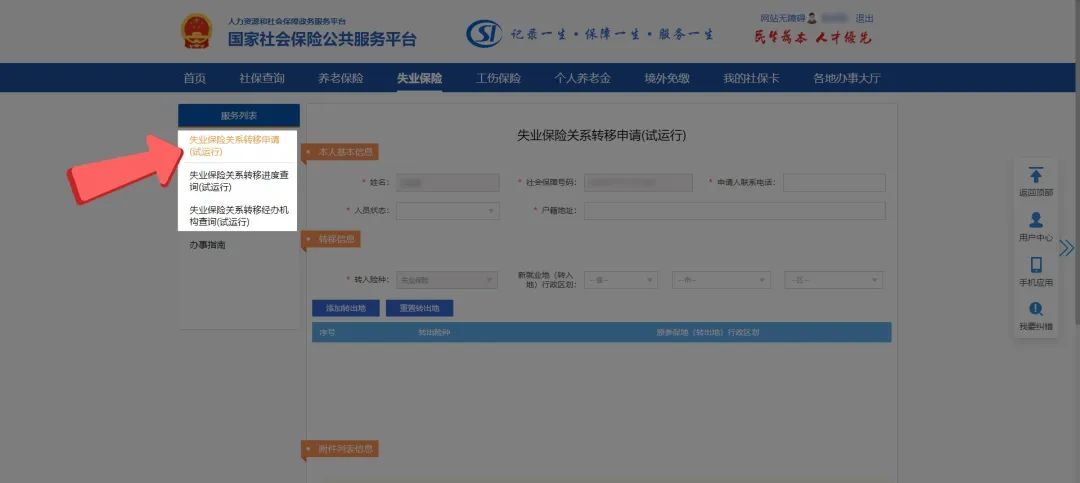Open 用户中心 person icon
1080x483 pixels.
point(1035,220)
